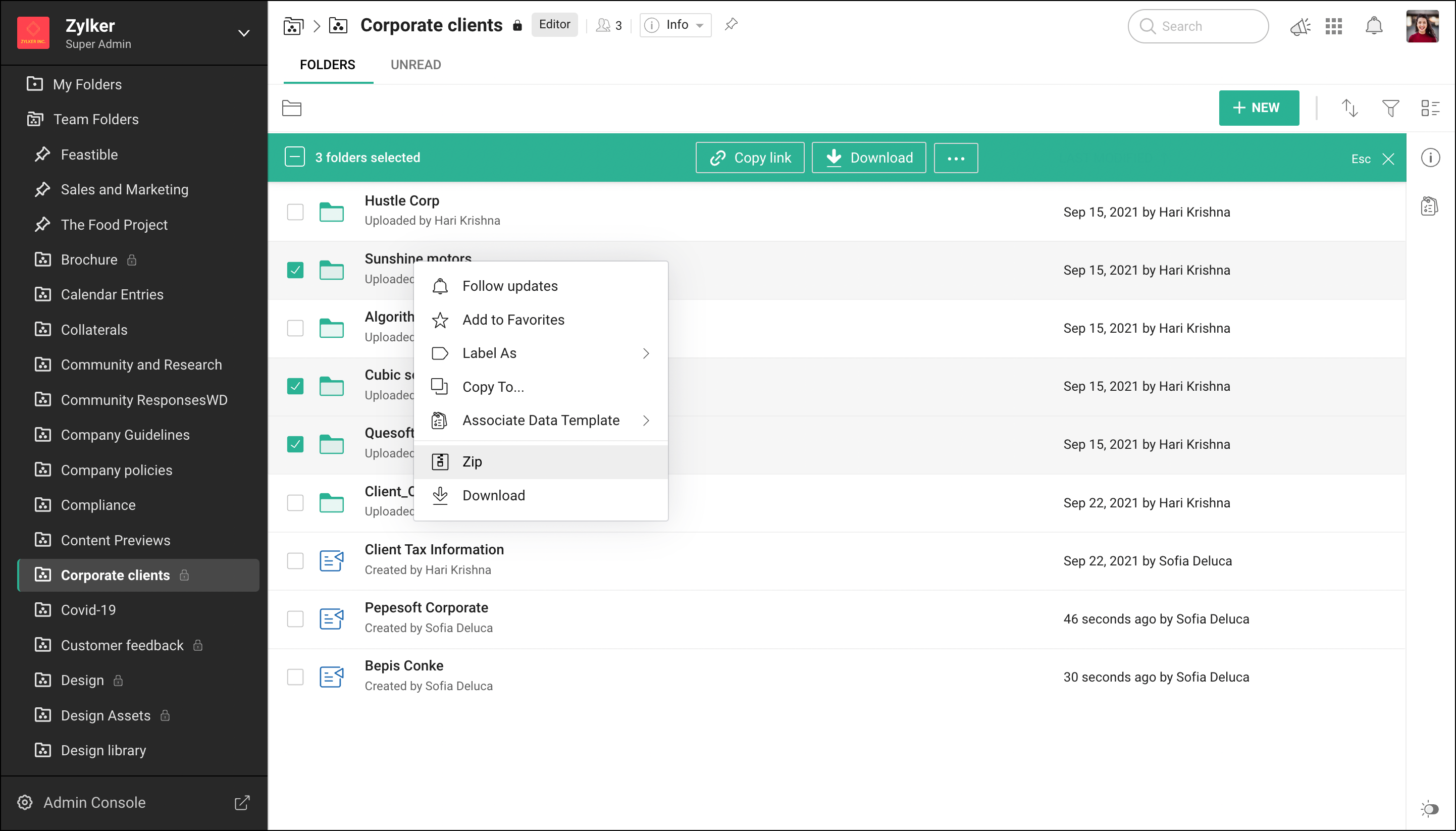Switch the list layout view icon

click(1430, 108)
